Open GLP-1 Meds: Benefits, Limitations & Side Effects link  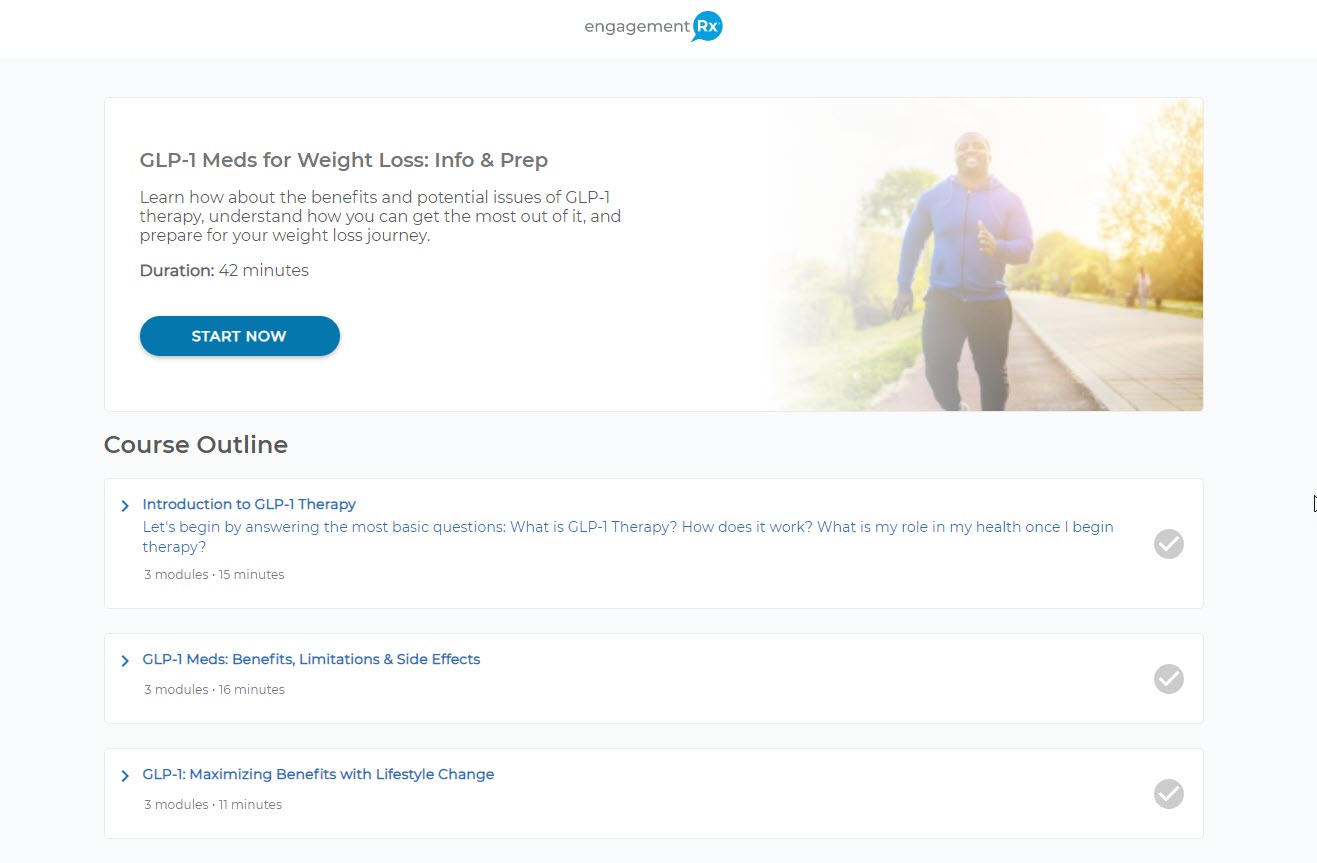[311, 659]
